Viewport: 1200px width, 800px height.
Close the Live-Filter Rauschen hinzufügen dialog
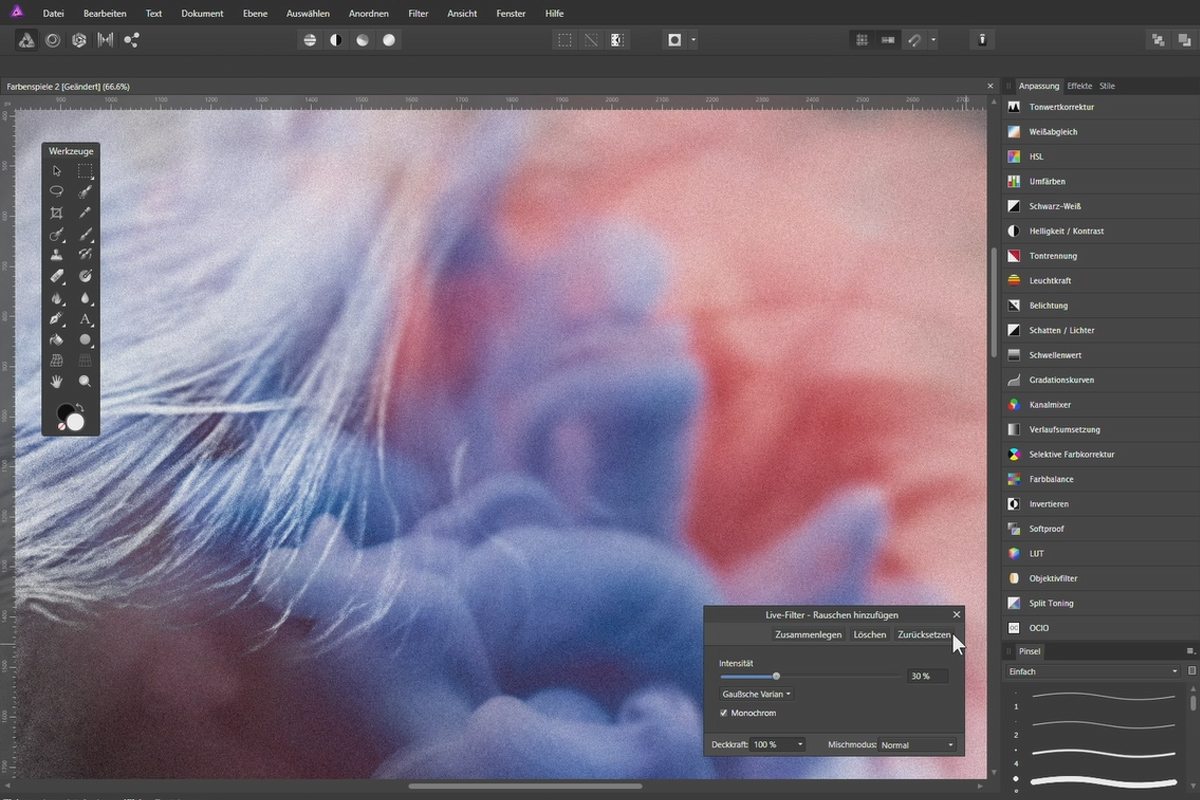pos(957,615)
